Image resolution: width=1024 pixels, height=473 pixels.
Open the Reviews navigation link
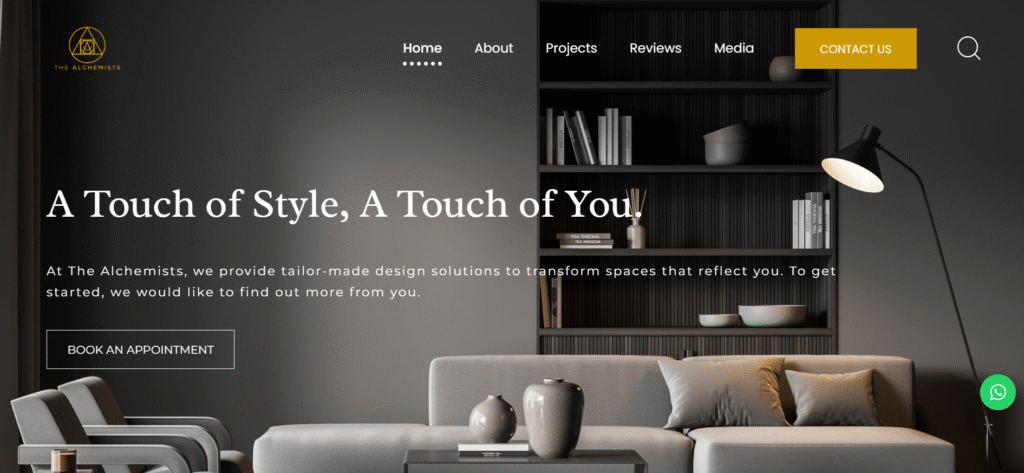655,48
